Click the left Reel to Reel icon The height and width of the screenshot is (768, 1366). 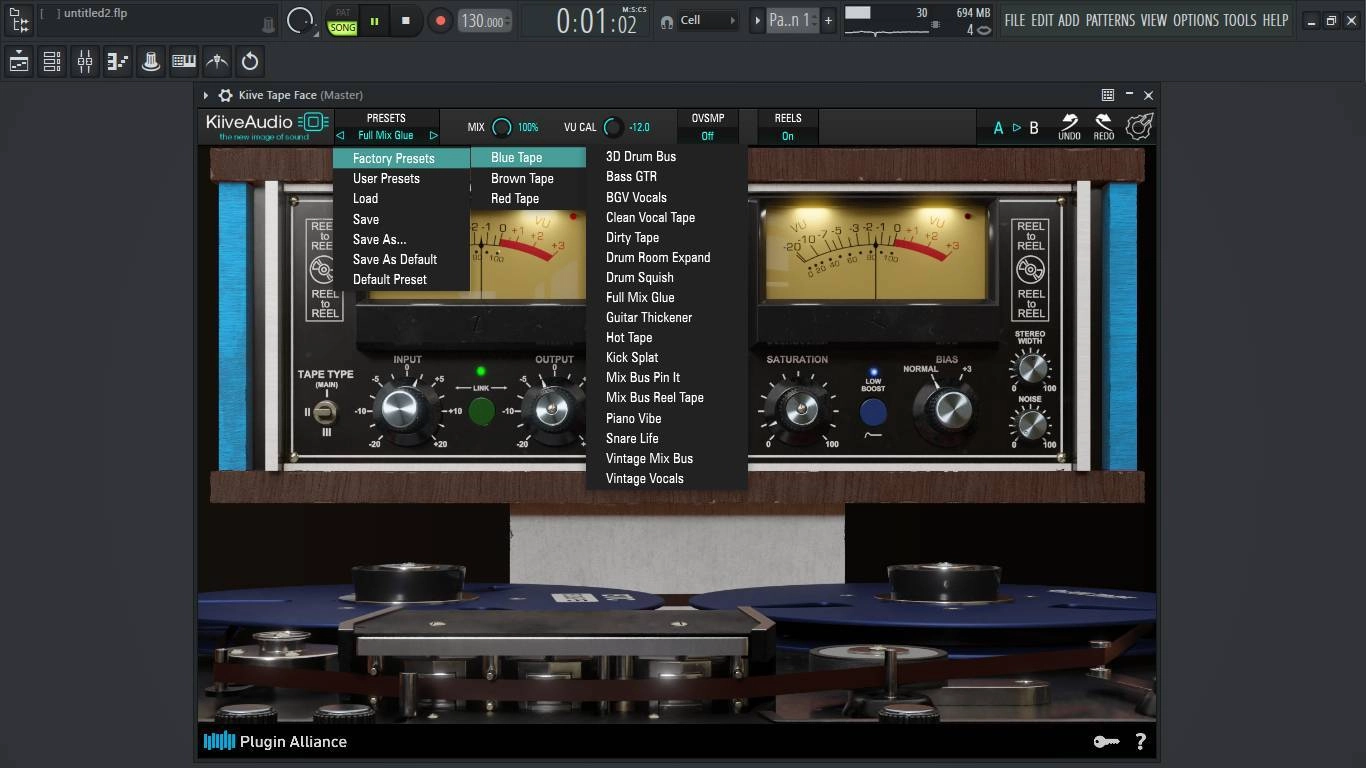coord(322,269)
